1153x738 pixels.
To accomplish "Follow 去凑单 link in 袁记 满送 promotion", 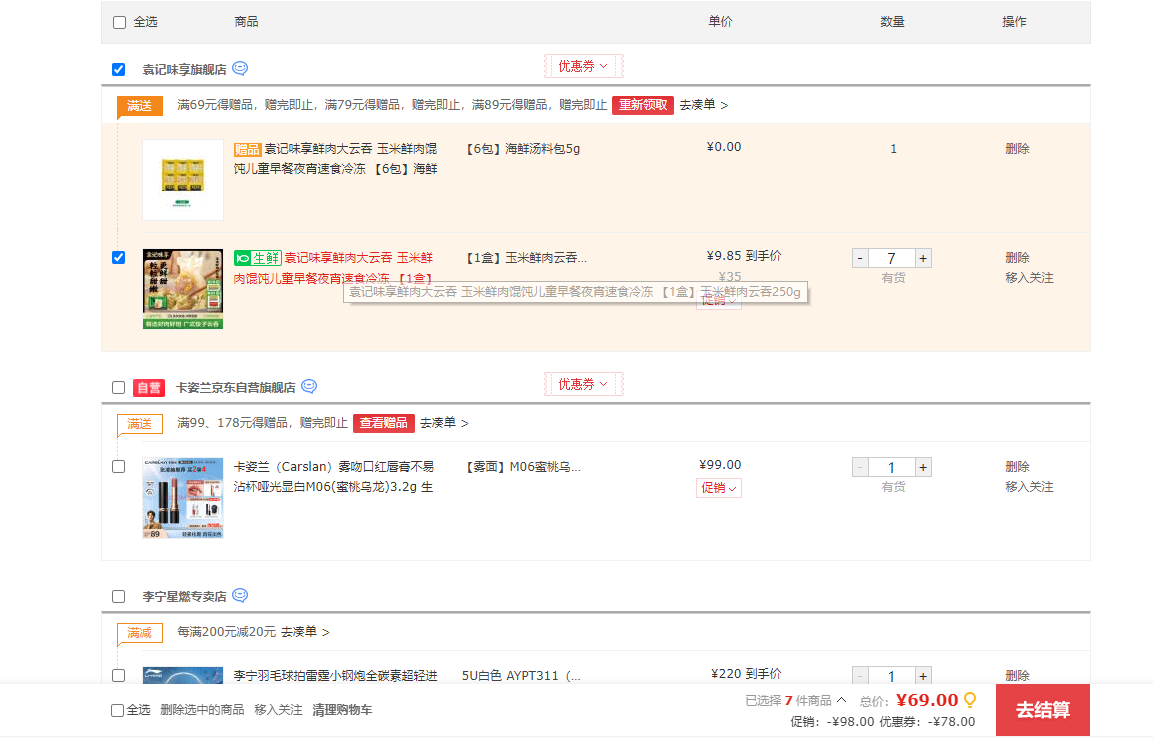I will (x=704, y=105).
